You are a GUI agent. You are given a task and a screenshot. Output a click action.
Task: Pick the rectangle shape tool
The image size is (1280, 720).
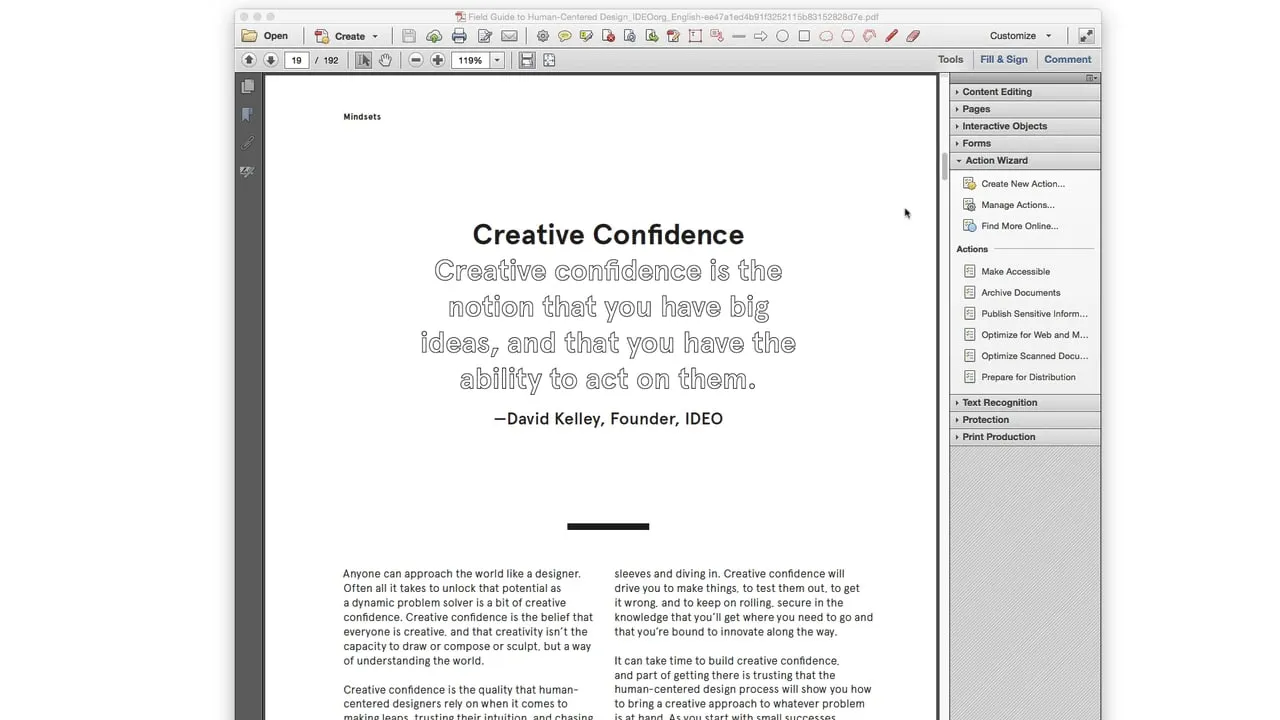coord(804,36)
